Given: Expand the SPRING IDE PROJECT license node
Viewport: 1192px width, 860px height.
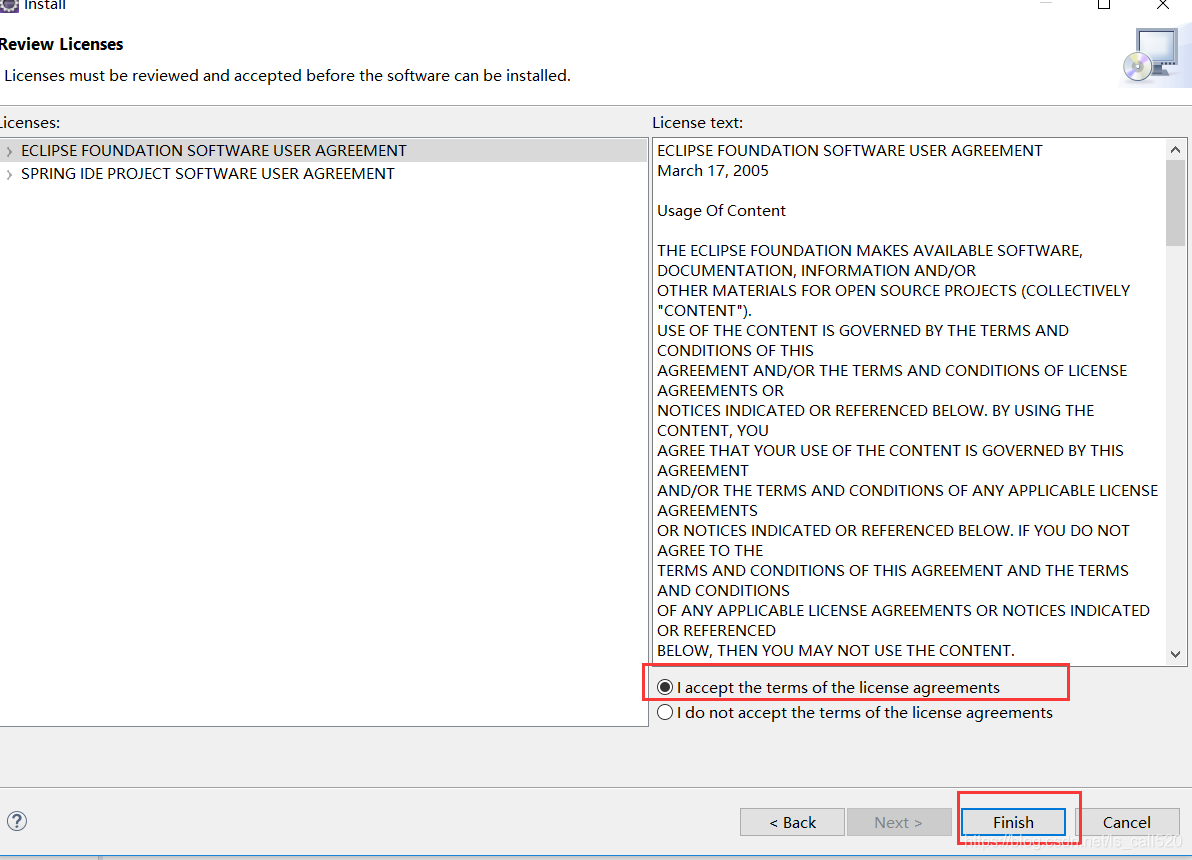Looking at the screenshot, I should (8, 173).
